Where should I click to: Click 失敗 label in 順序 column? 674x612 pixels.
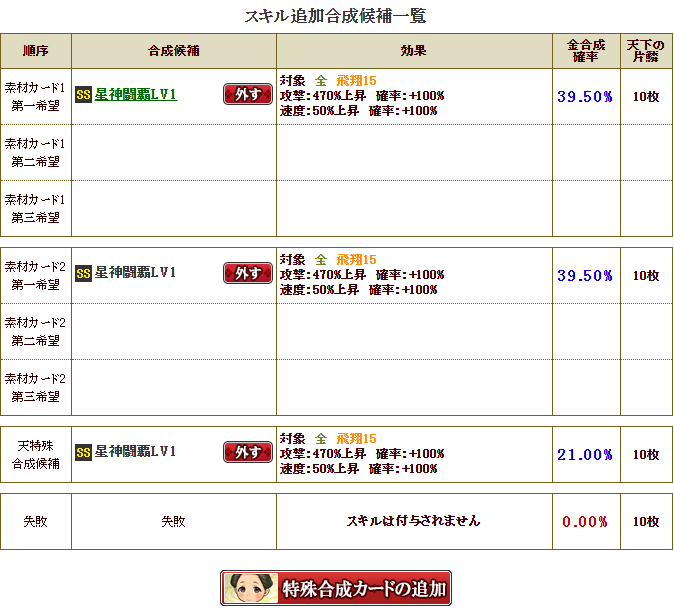tap(35, 521)
